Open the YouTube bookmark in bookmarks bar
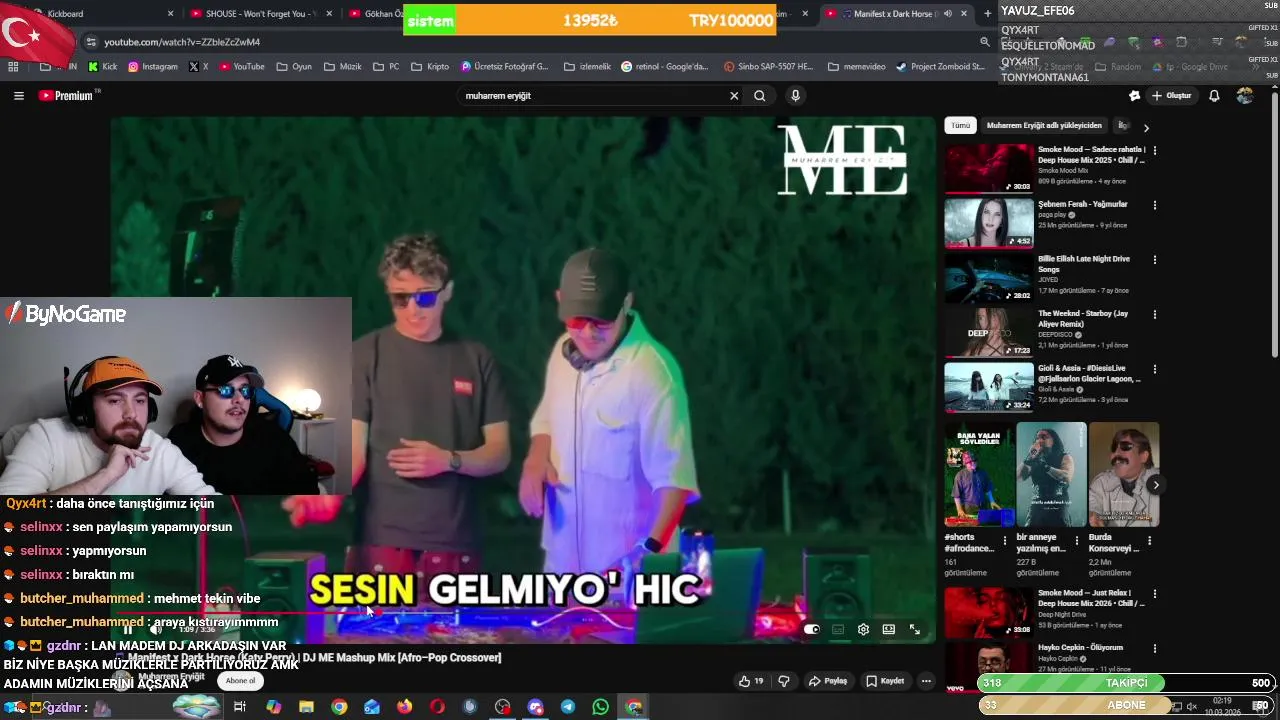 click(x=242, y=67)
